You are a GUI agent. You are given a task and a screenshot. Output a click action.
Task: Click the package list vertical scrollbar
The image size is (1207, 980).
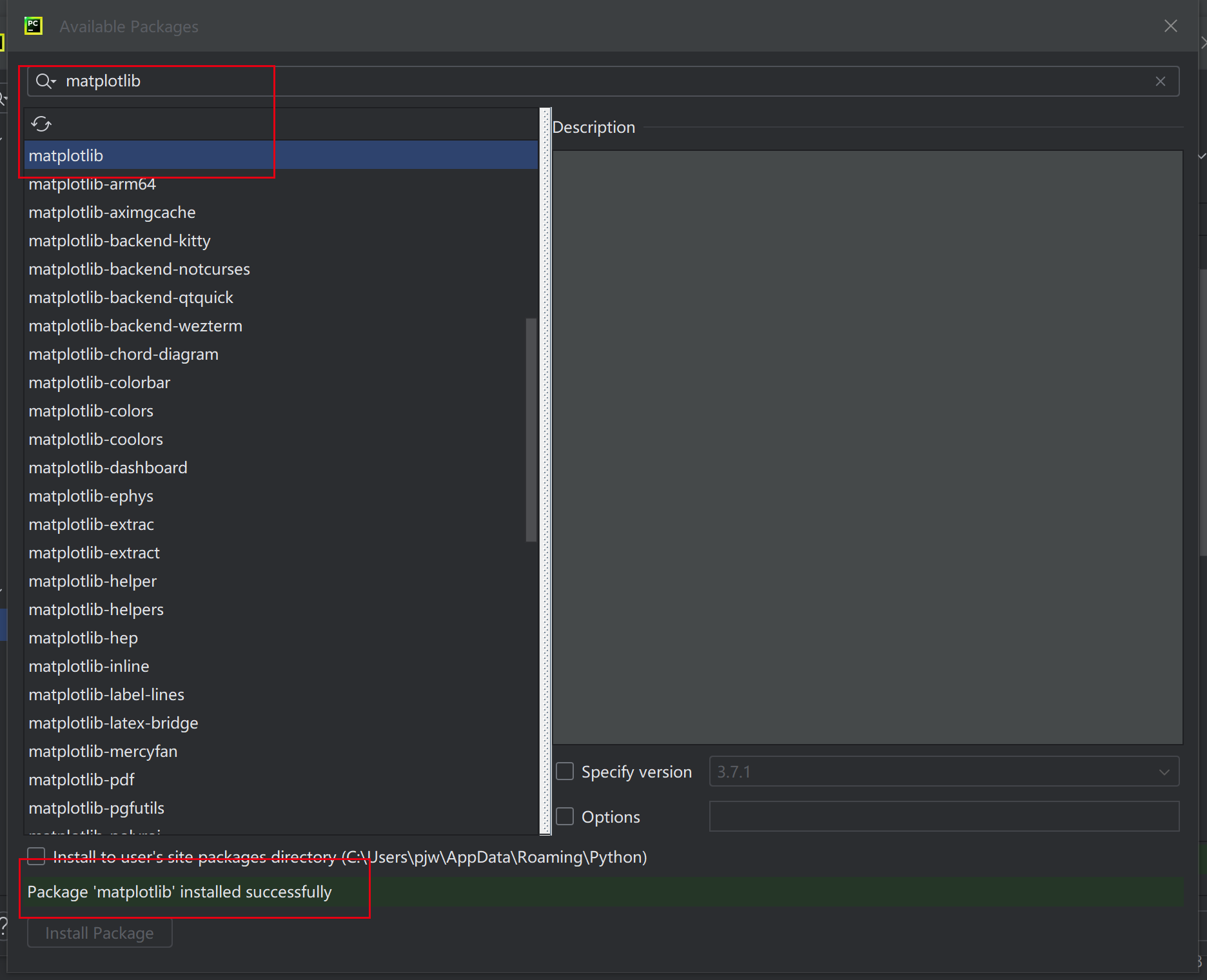pyautogui.click(x=531, y=429)
